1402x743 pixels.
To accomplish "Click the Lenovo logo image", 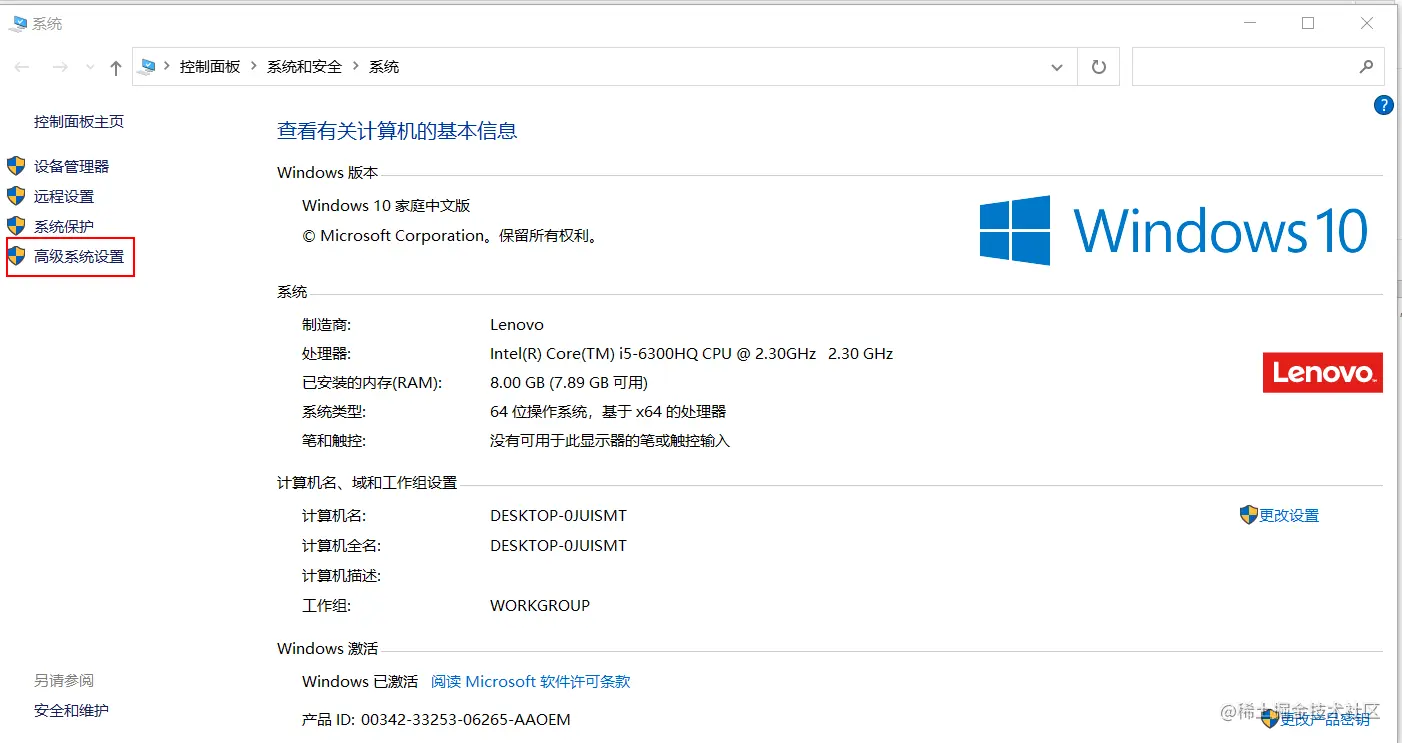I will tap(1322, 372).
